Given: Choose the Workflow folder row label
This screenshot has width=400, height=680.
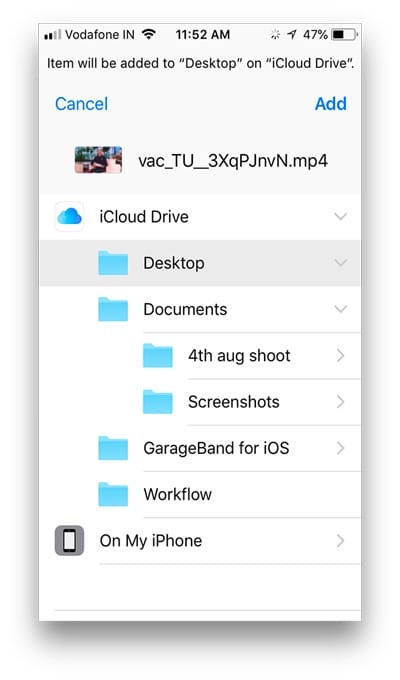Looking at the screenshot, I should click(x=178, y=494).
